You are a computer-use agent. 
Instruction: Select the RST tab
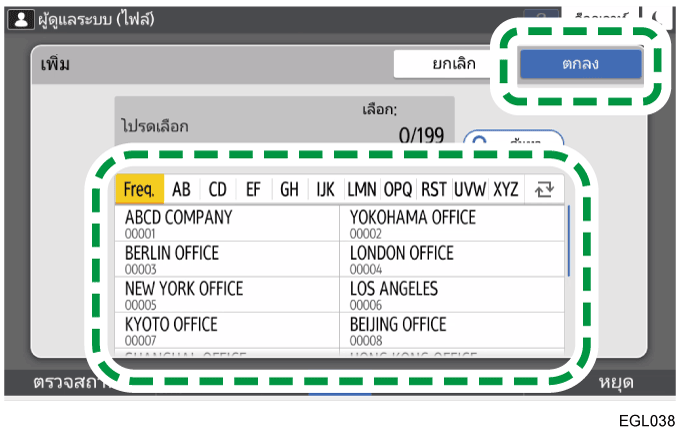click(x=434, y=189)
